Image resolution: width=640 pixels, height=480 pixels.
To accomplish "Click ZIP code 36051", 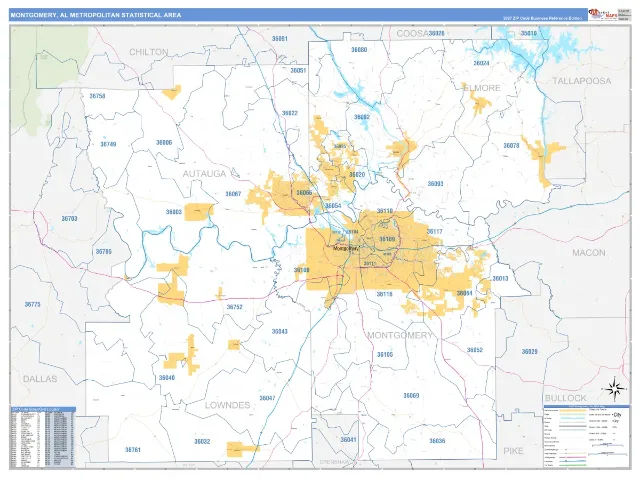I will pyautogui.click(x=298, y=71).
